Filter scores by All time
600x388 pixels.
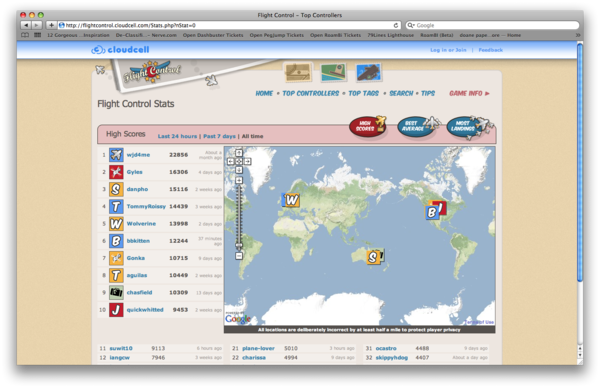click(252, 136)
